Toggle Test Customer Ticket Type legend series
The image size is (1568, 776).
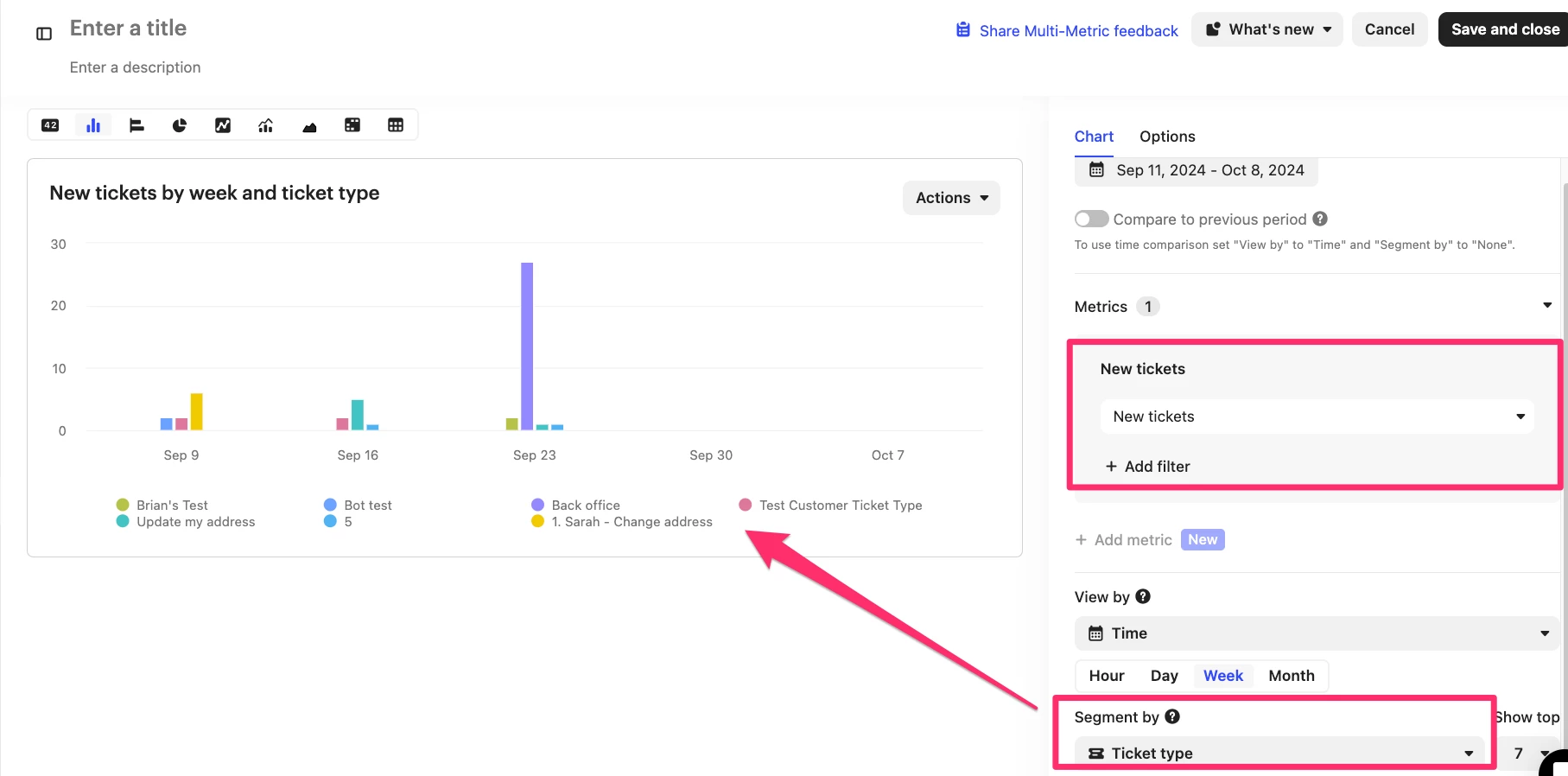[x=831, y=505]
